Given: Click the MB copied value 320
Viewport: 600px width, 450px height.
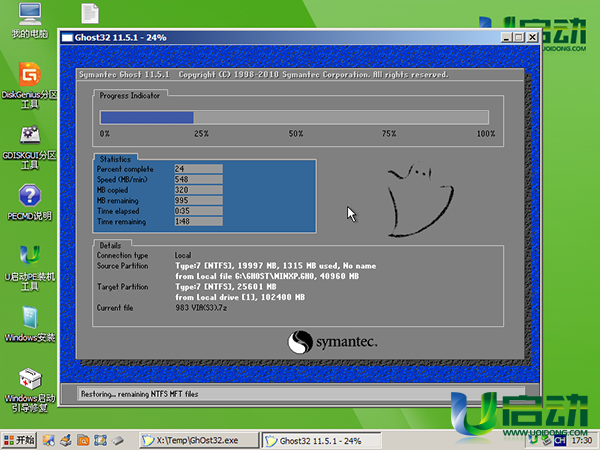Looking at the screenshot, I should point(199,190).
